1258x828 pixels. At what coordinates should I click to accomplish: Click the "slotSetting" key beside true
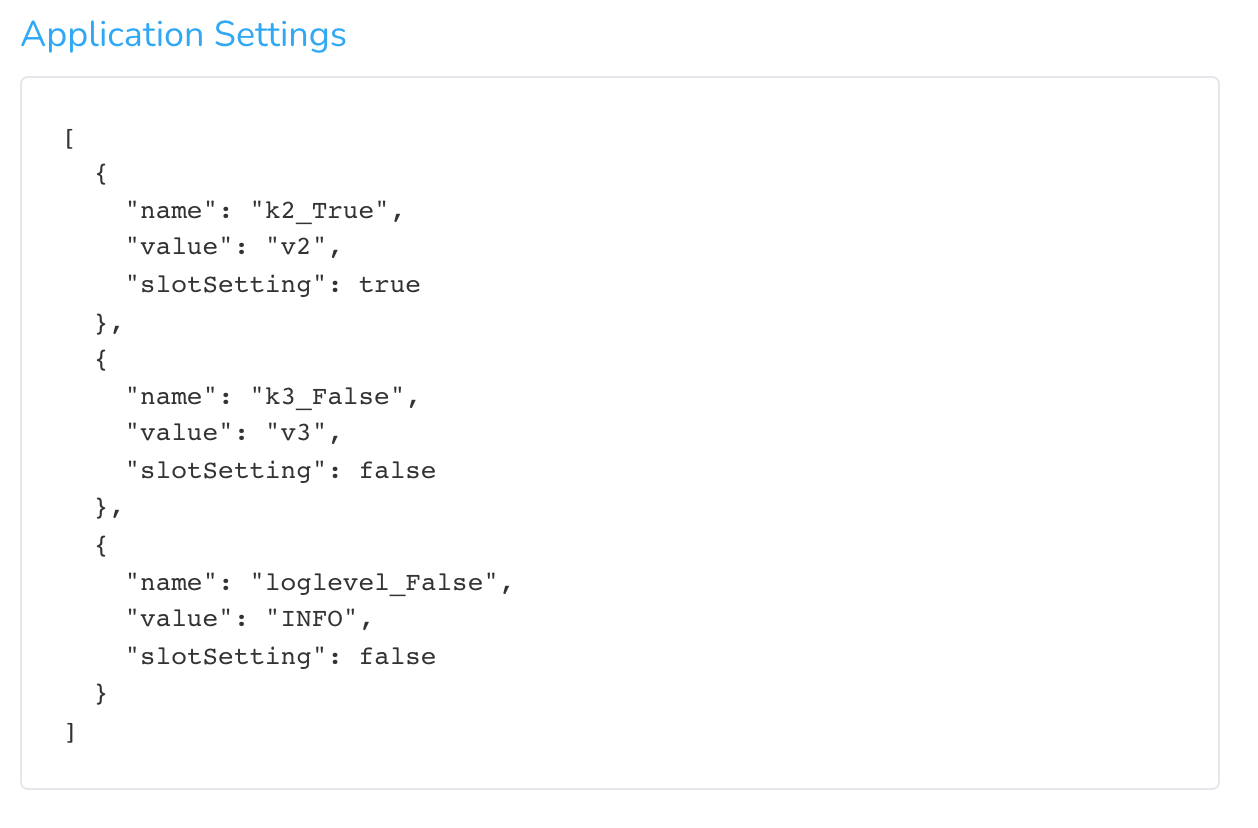pos(219,285)
